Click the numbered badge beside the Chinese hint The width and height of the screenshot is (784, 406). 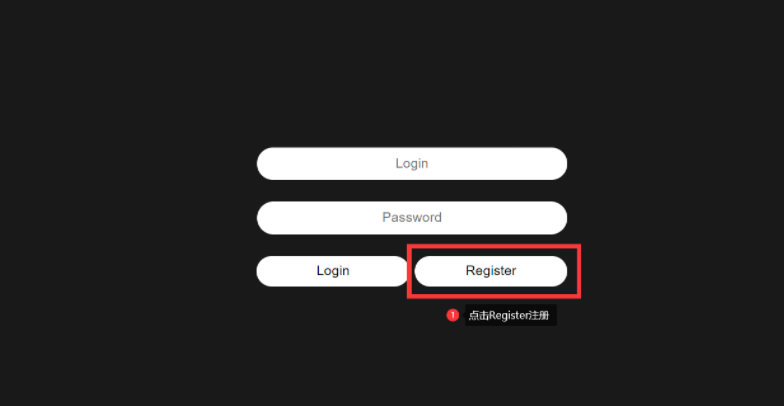pyautogui.click(x=452, y=316)
